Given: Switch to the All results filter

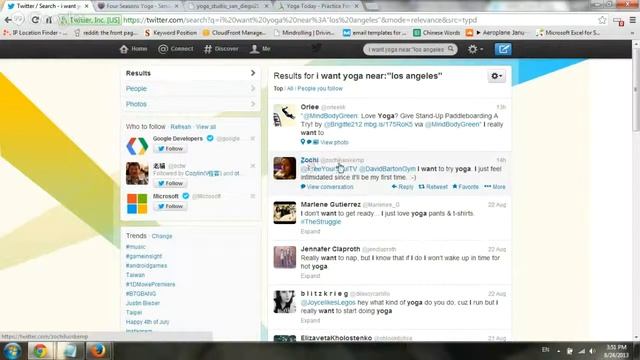Looking at the screenshot, I should click(290, 89).
